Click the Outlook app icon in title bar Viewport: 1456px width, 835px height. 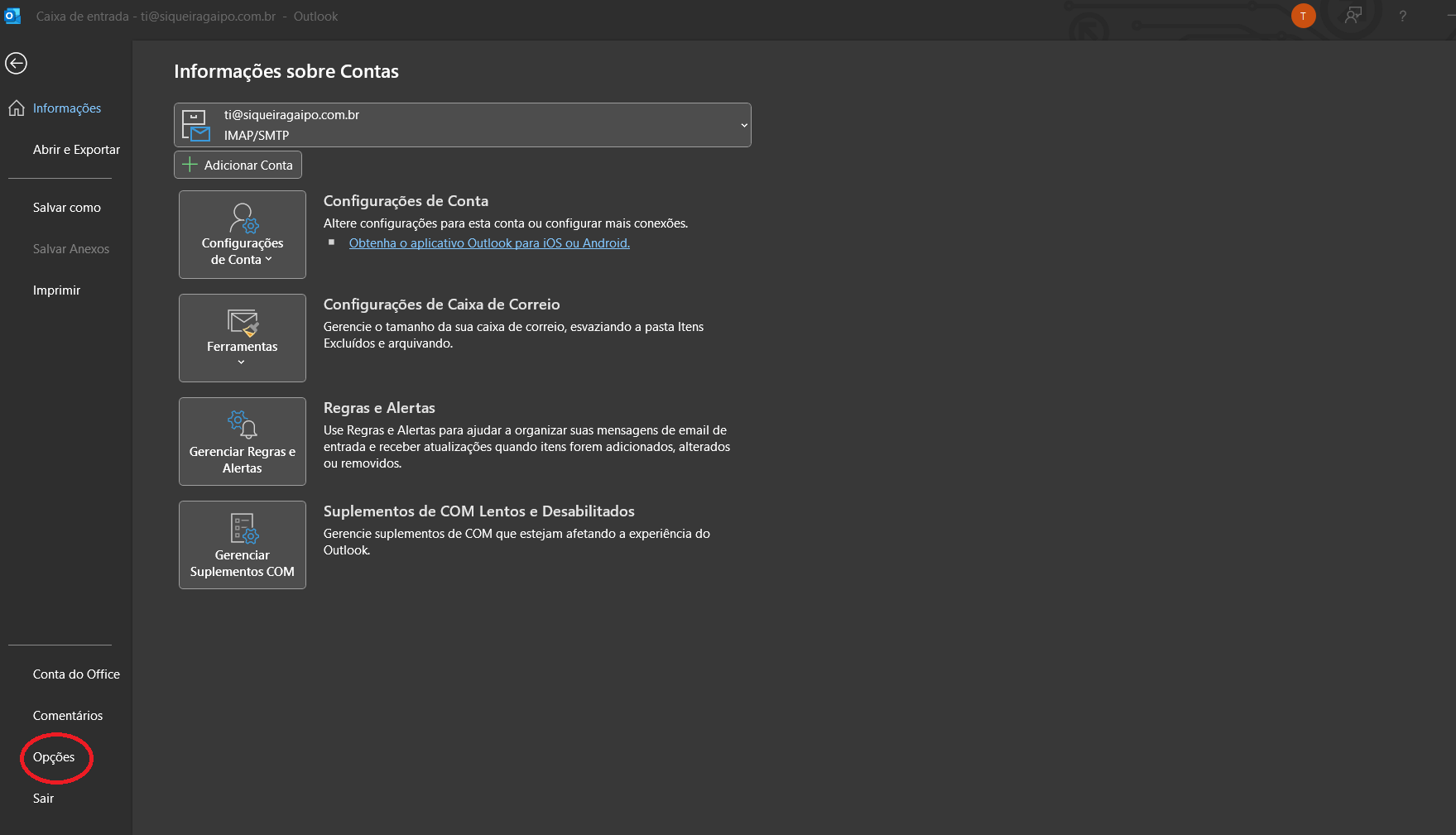12,16
